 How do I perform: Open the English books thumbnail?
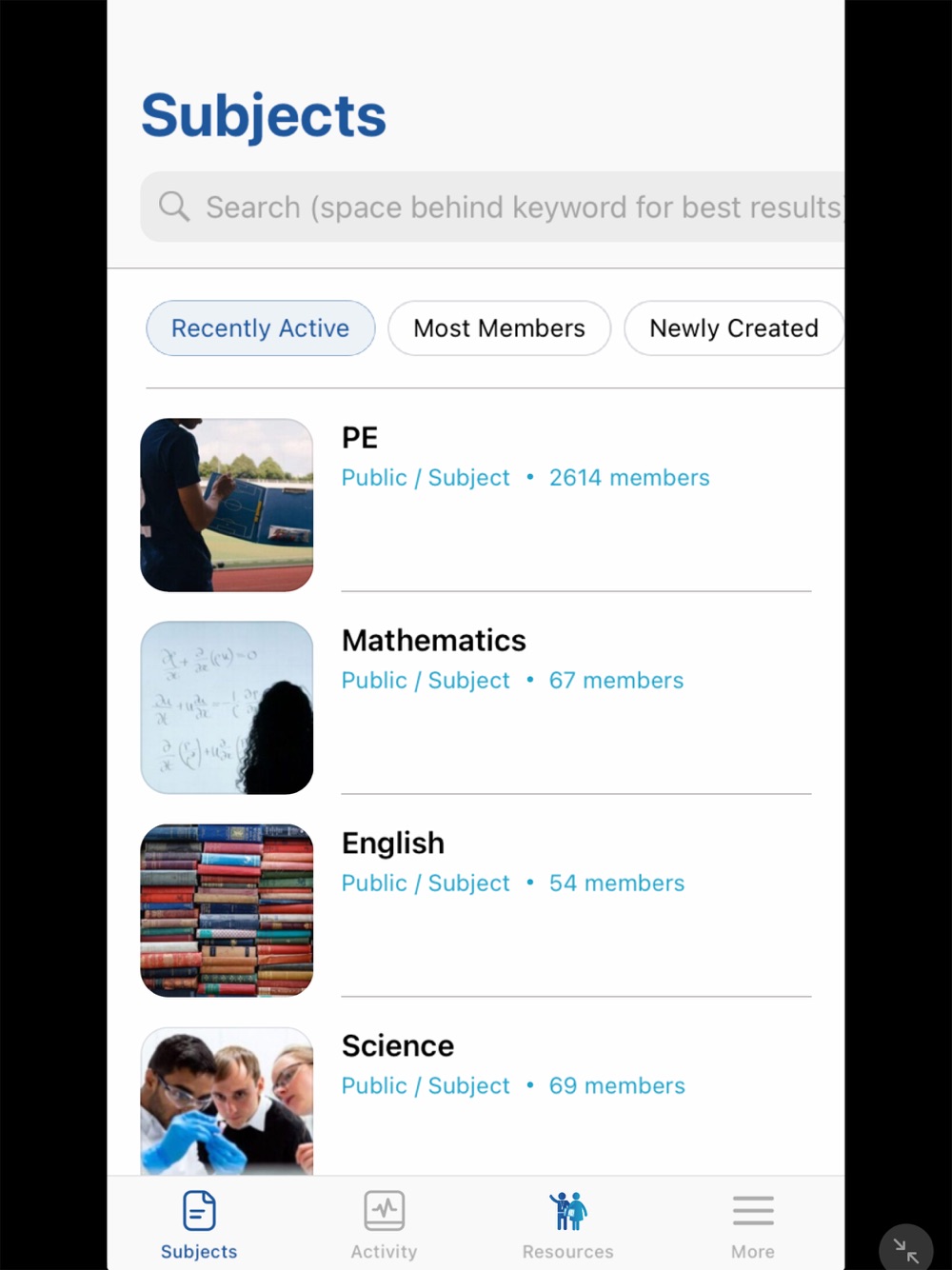coord(227,910)
